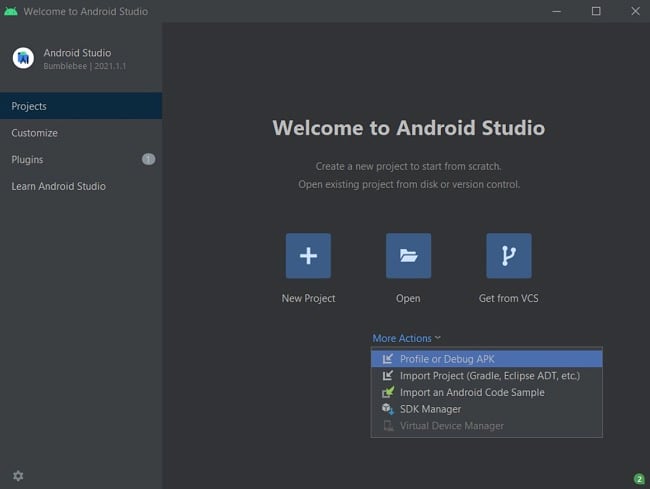Click the Get from VCS label
This screenshot has height=489, width=650.
coord(509,298)
